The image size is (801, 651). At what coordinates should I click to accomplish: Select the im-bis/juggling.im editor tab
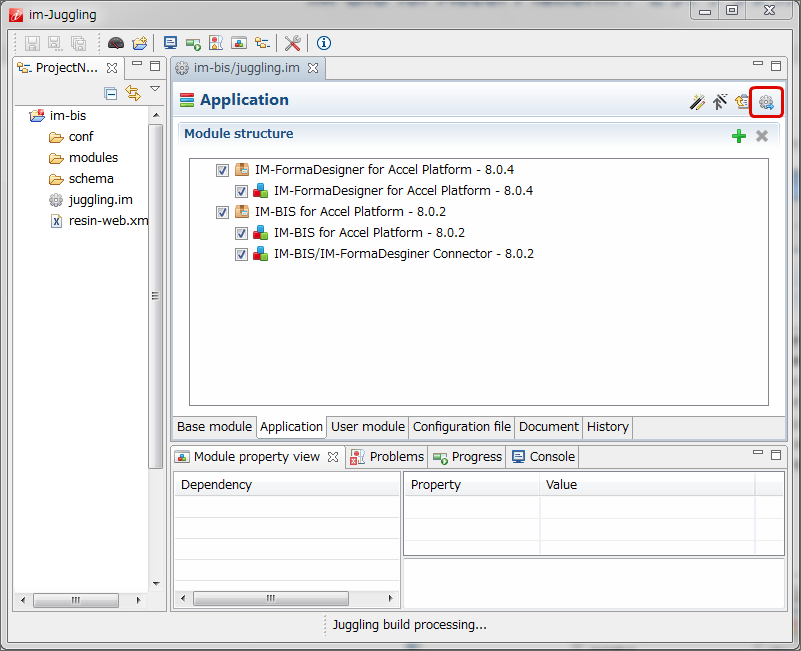246,68
